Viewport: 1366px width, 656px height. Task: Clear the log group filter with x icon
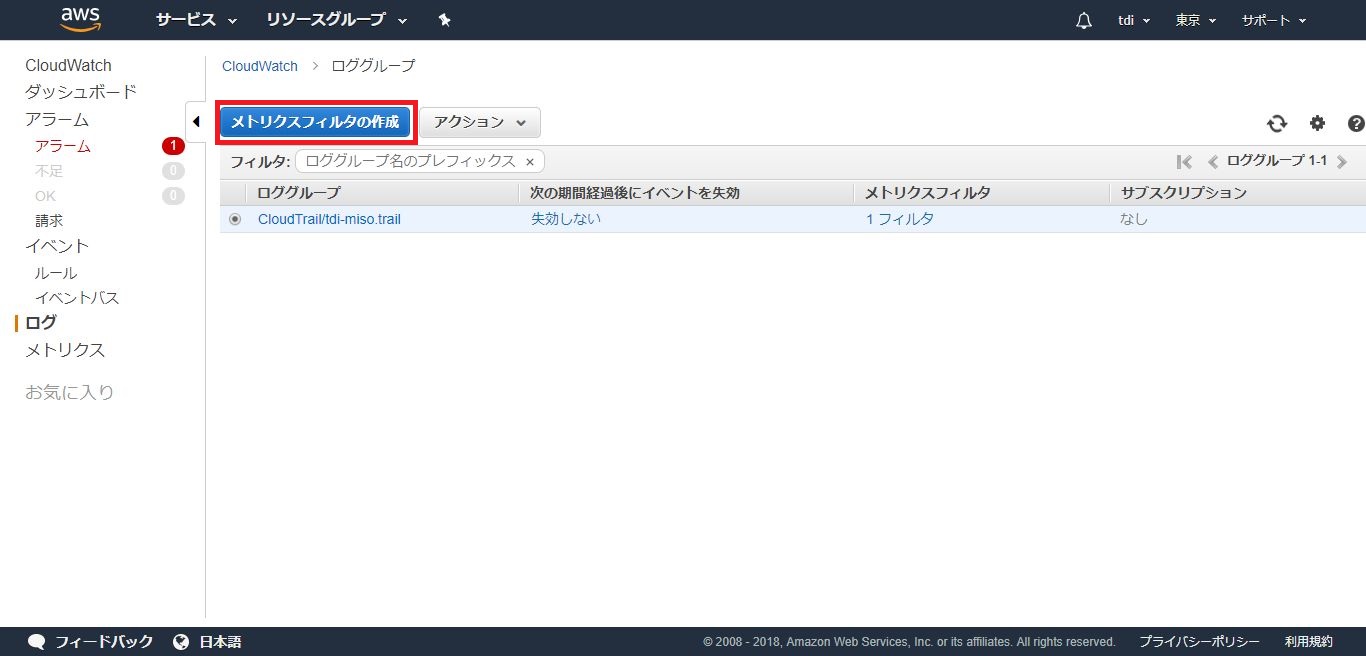pyautogui.click(x=530, y=162)
